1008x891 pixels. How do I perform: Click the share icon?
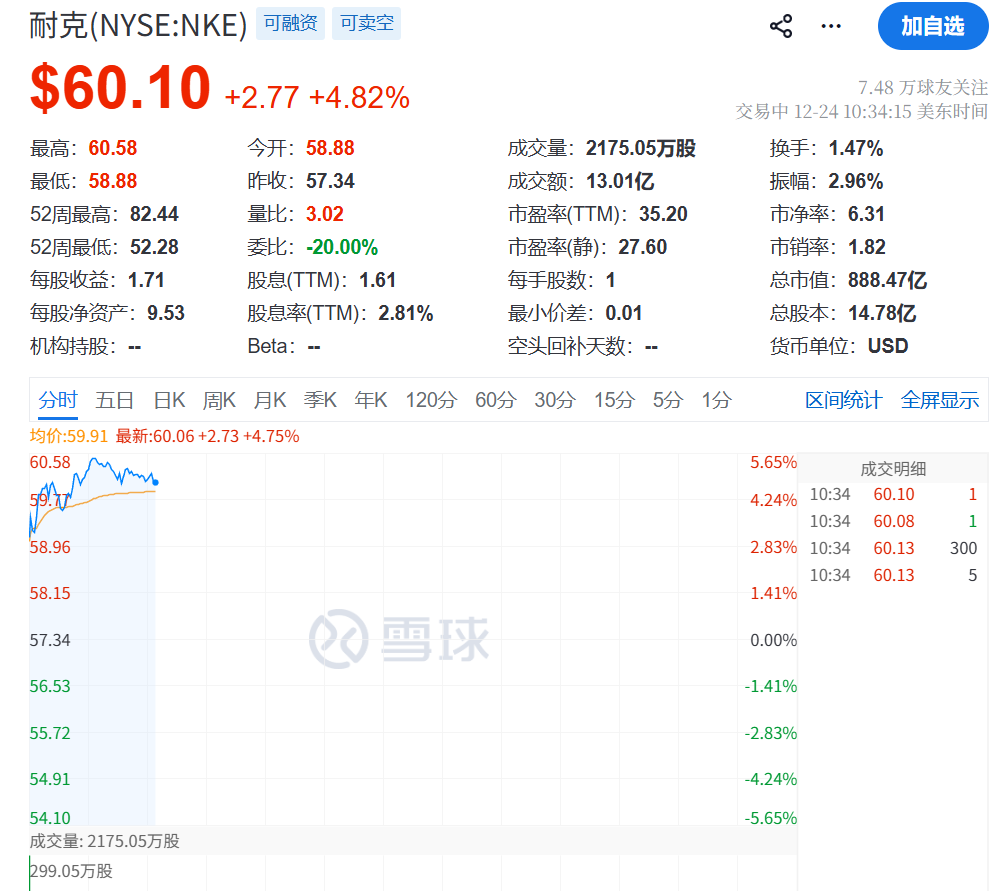point(780,26)
